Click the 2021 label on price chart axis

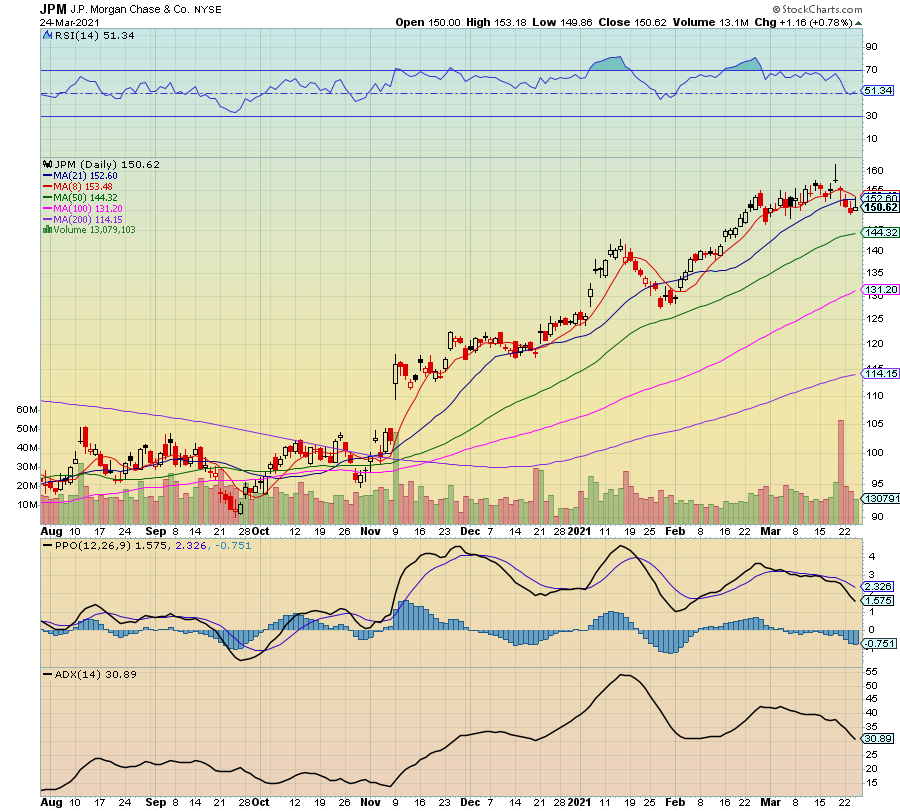pos(579,531)
